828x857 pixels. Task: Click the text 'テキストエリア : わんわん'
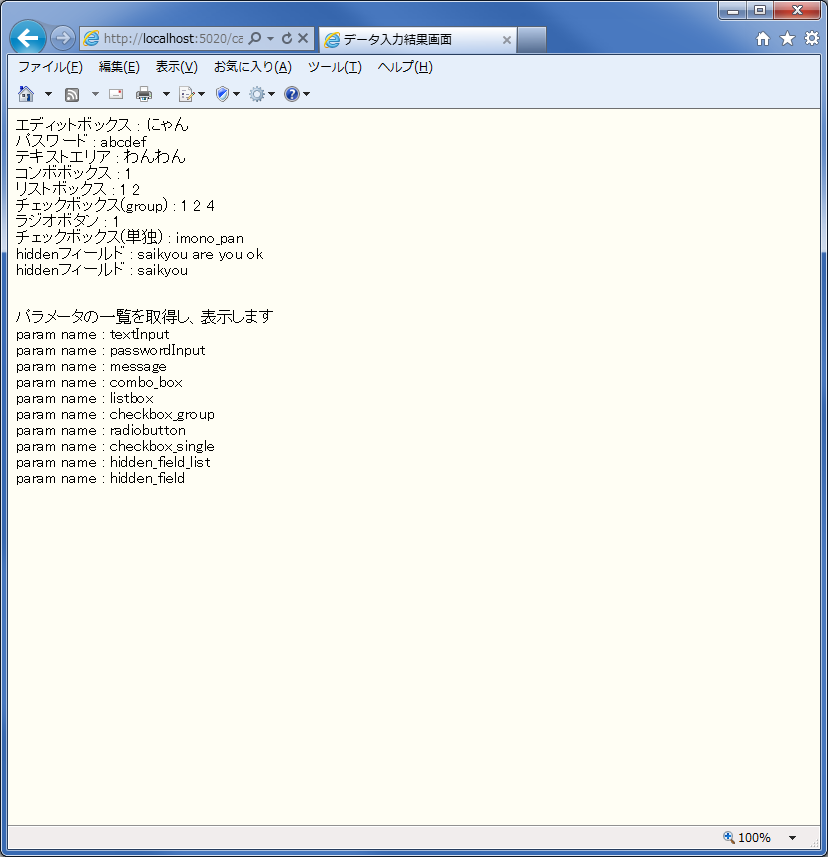(x=101, y=157)
